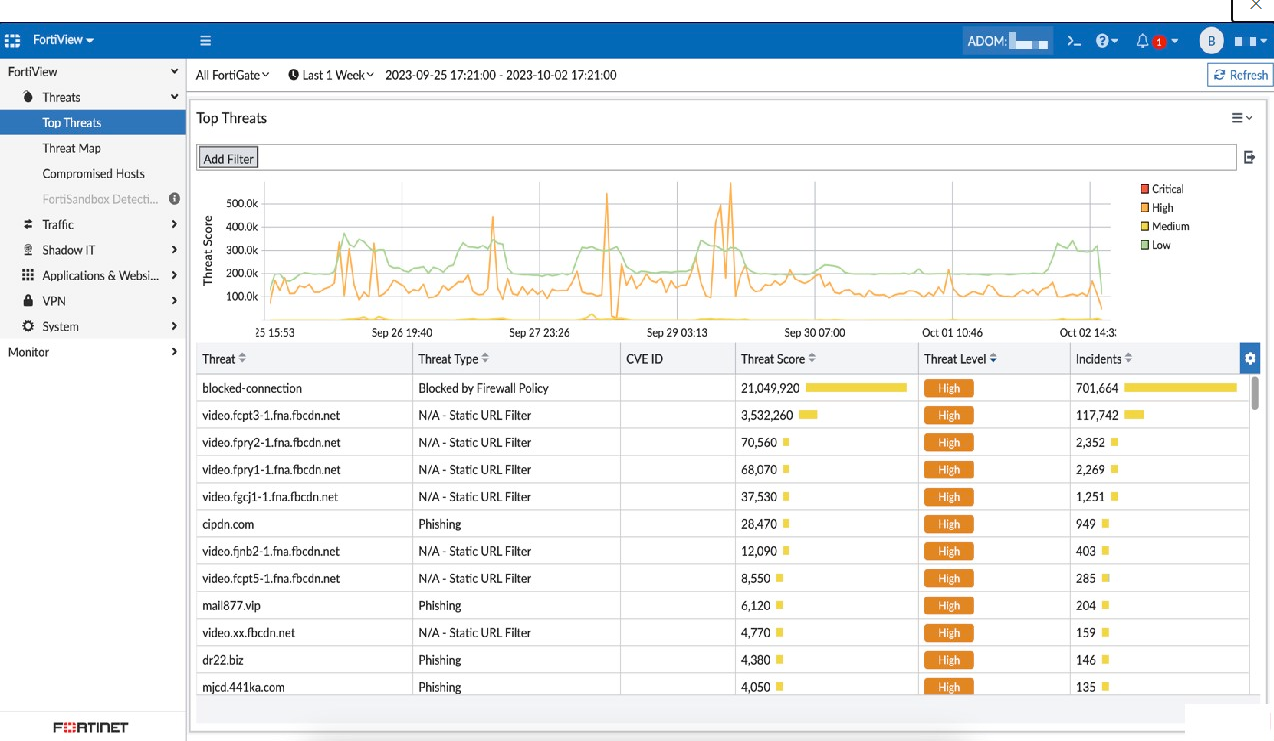Screen dimensions: 1274x741
Task: Expand the Shadow IT section chevron
Action: point(175,250)
